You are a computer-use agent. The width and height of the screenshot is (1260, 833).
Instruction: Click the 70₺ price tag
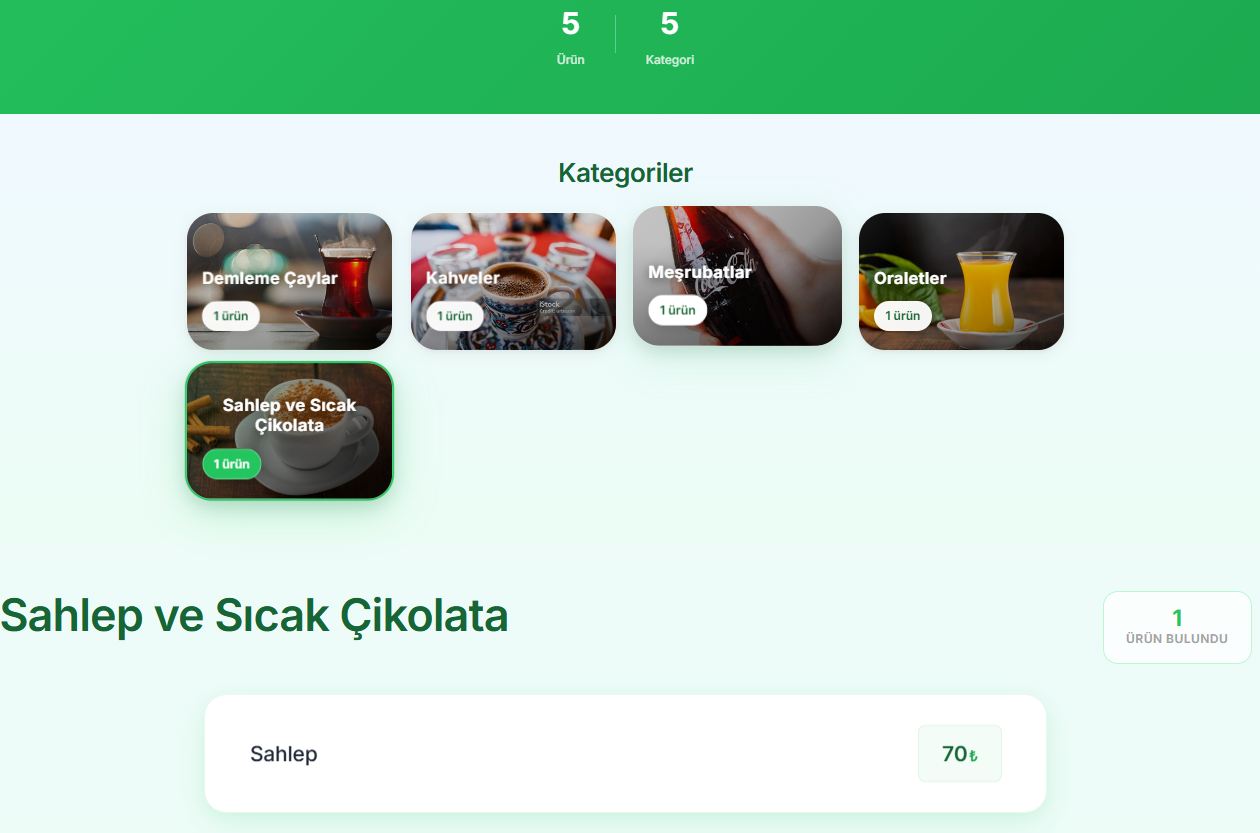[x=959, y=754]
